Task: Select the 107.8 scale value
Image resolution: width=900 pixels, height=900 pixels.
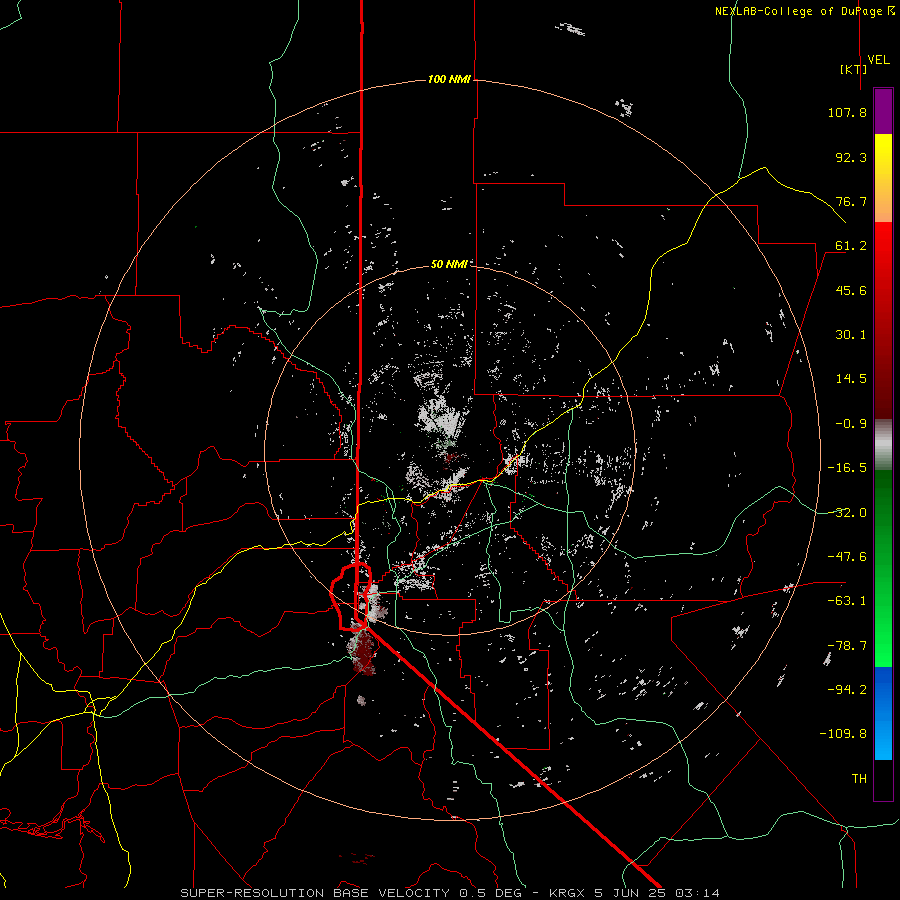Action: click(847, 113)
